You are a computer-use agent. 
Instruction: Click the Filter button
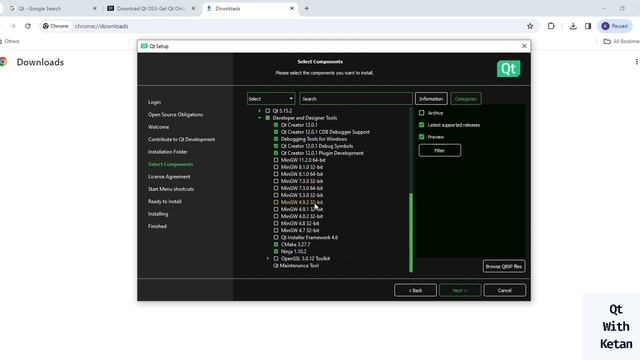440,151
